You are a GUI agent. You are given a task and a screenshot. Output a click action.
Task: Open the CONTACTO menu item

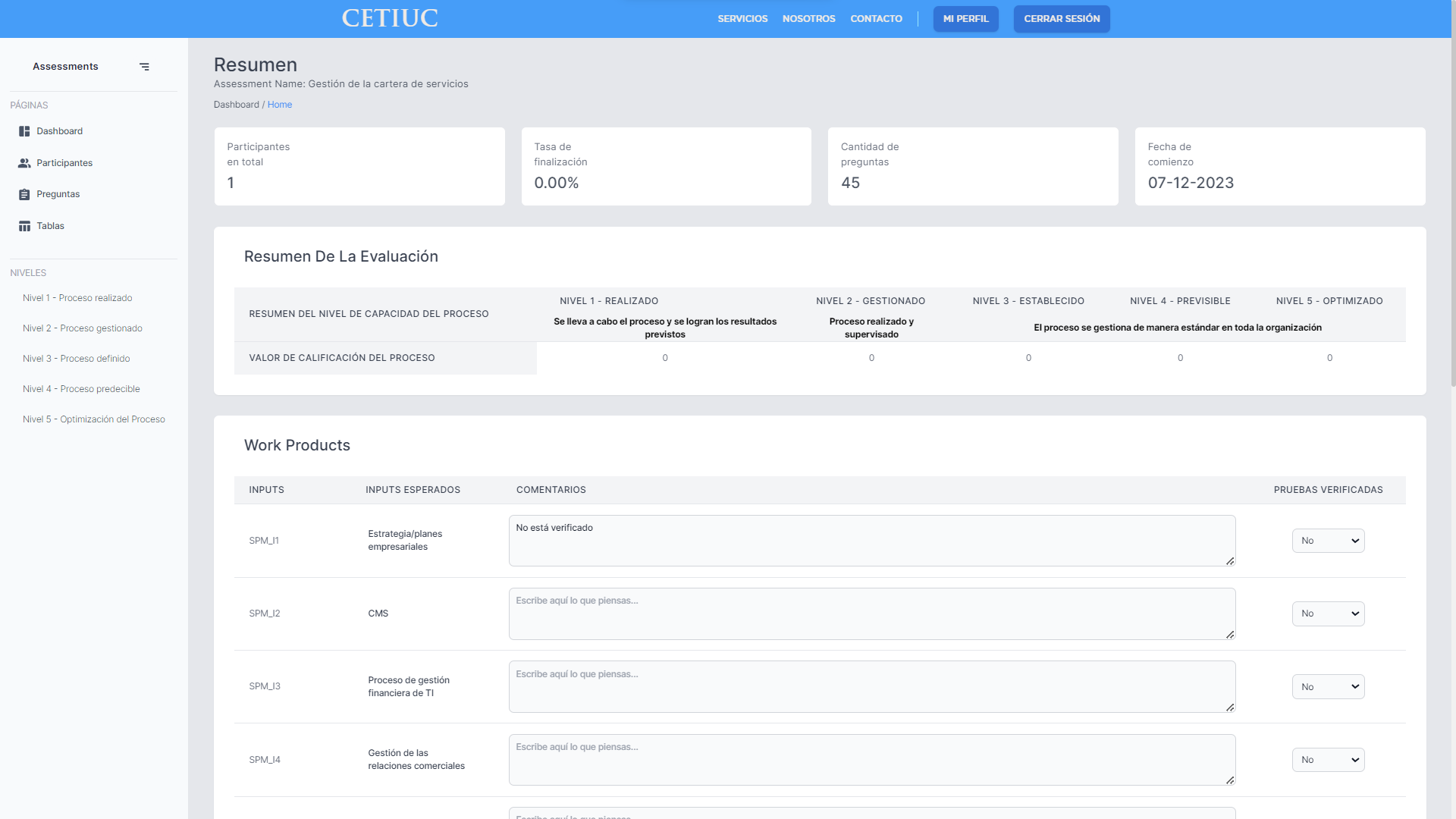(876, 18)
